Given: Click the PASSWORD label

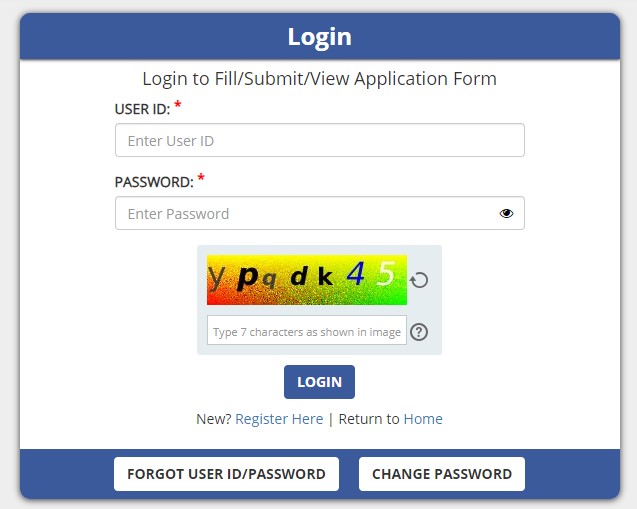Looking at the screenshot, I should click(x=154, y=182).
